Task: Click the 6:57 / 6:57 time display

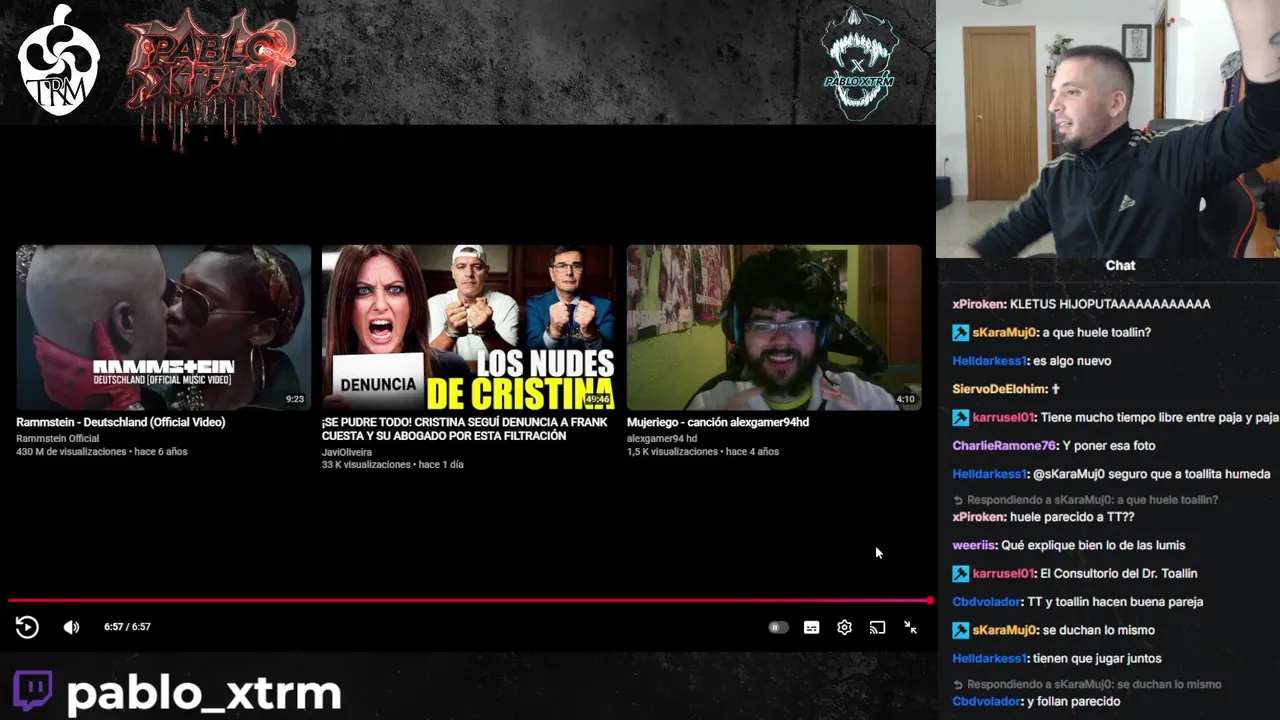Action: coord(127,627)
